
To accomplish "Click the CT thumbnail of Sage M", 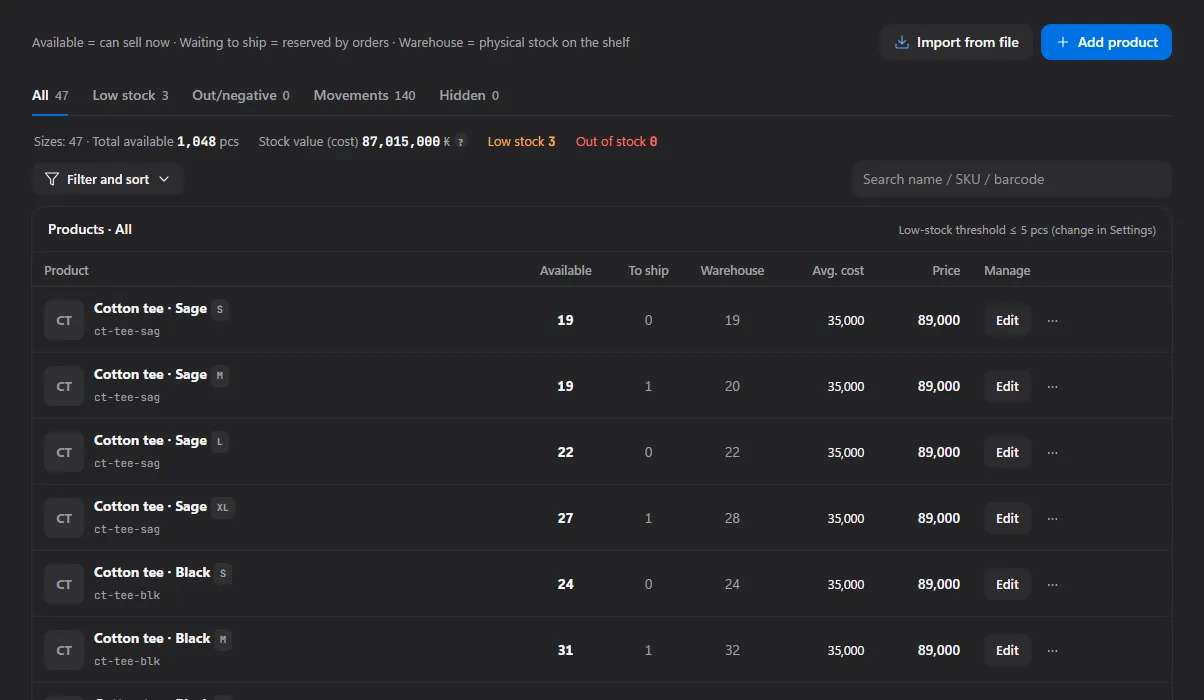I will click(x=64, y=386).
